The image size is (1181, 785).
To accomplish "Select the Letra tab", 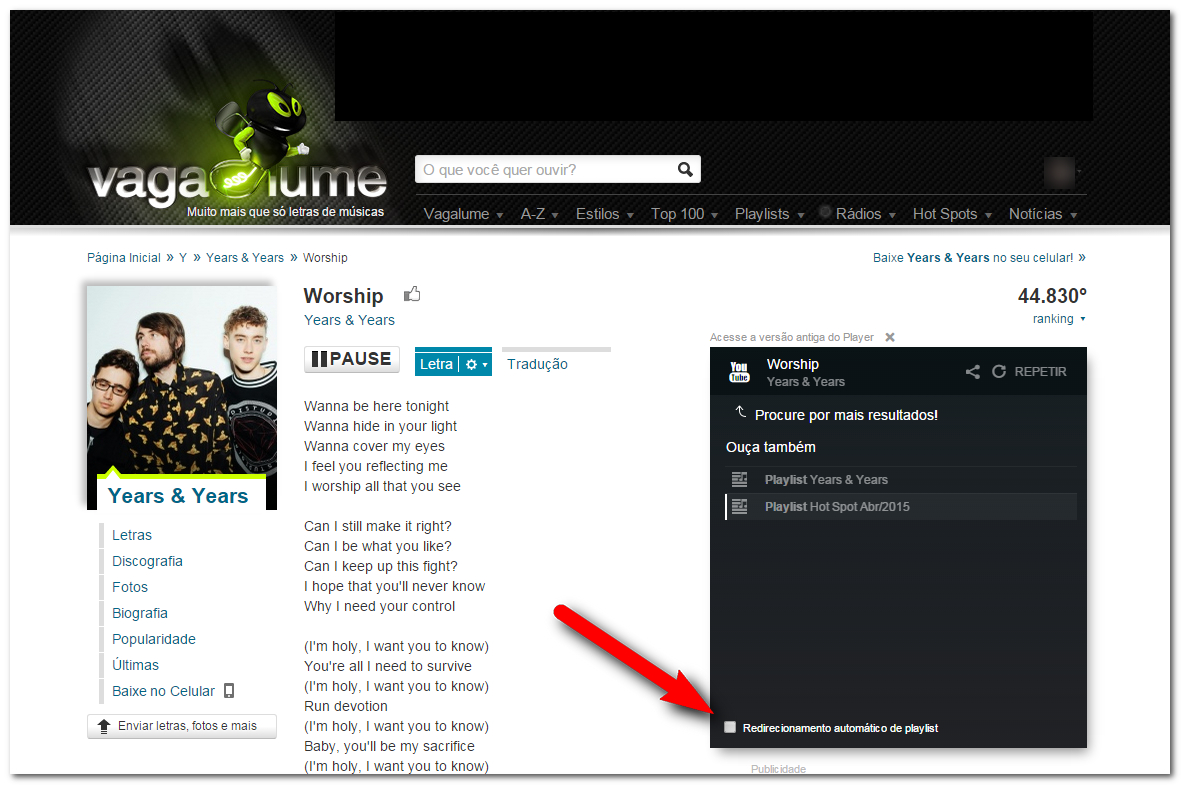I will (x=437, y=365).
